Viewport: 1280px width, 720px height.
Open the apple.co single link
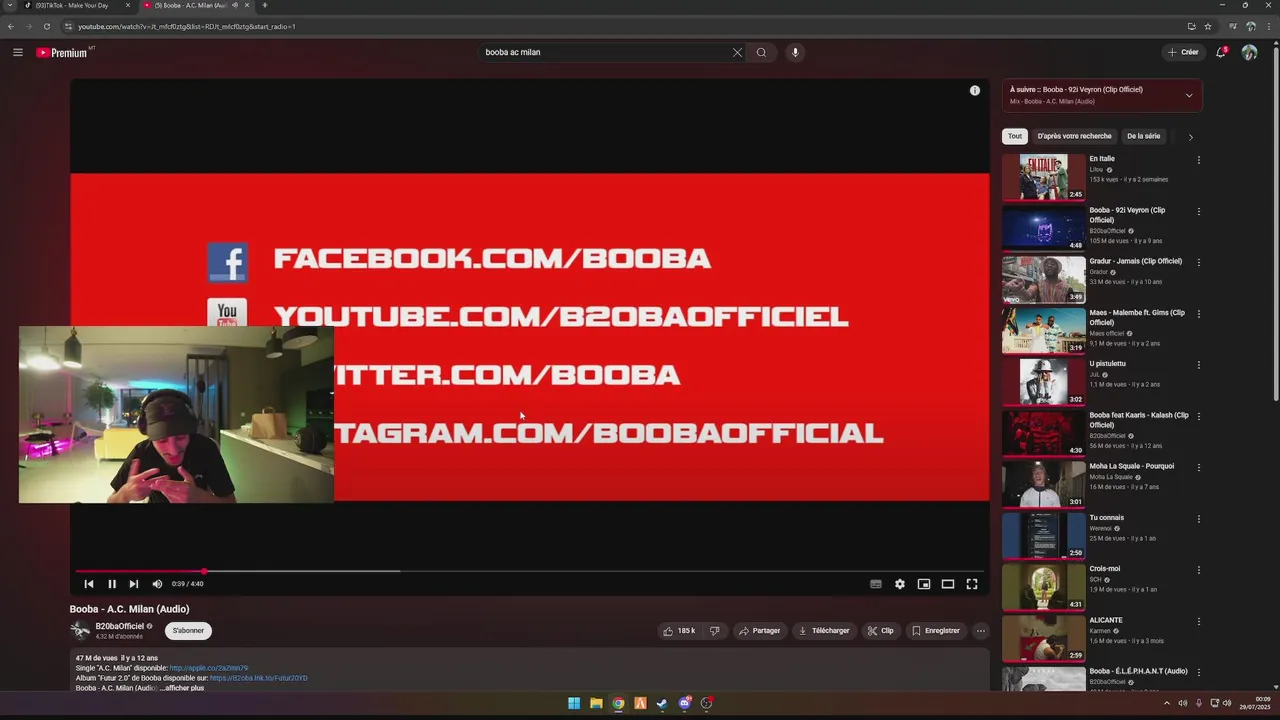tap(209, 668)
